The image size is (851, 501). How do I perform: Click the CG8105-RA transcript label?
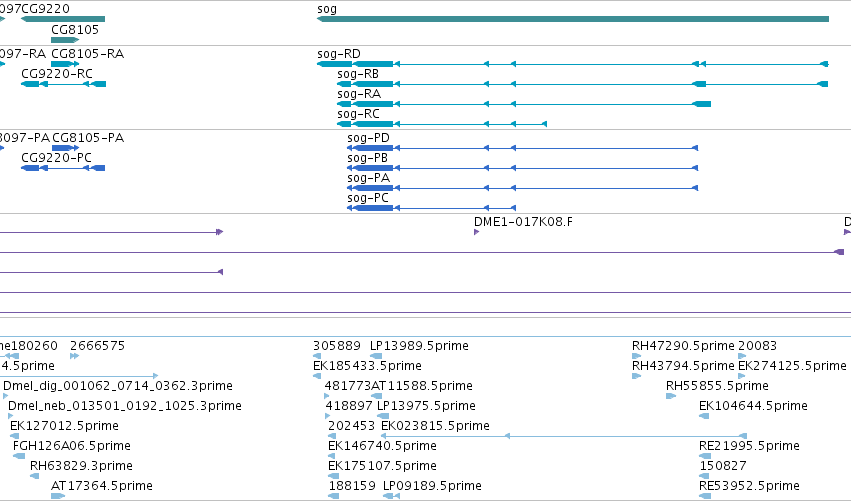click(x=87, y=54)
